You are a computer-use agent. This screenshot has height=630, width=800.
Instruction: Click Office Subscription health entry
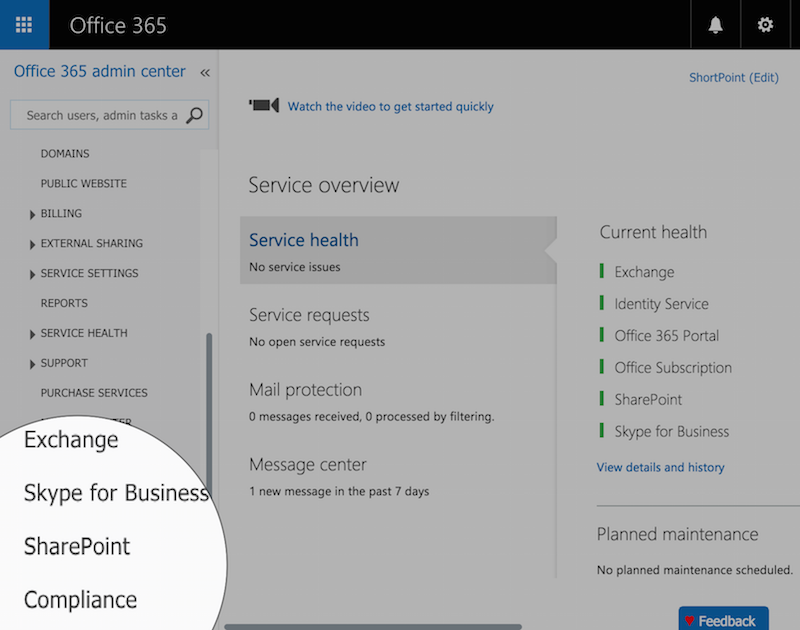tap(673, 368)
